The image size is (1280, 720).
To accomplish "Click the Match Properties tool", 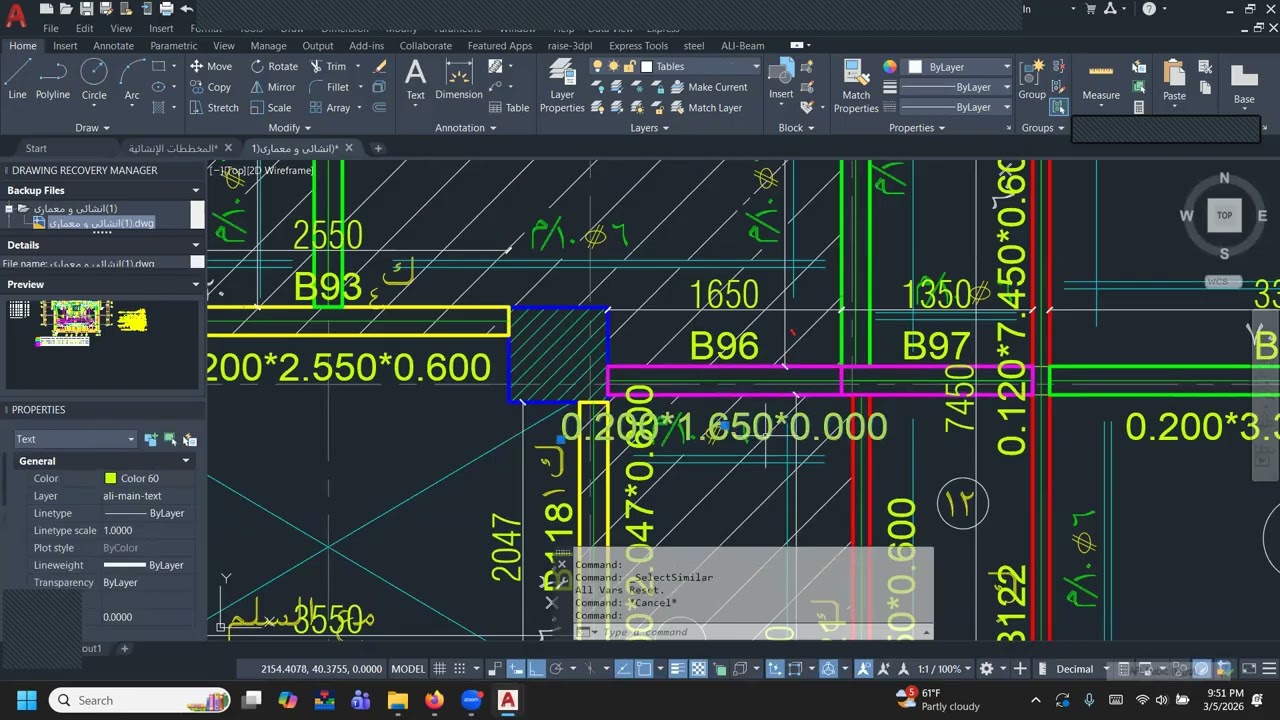I will tap(856, 86).
